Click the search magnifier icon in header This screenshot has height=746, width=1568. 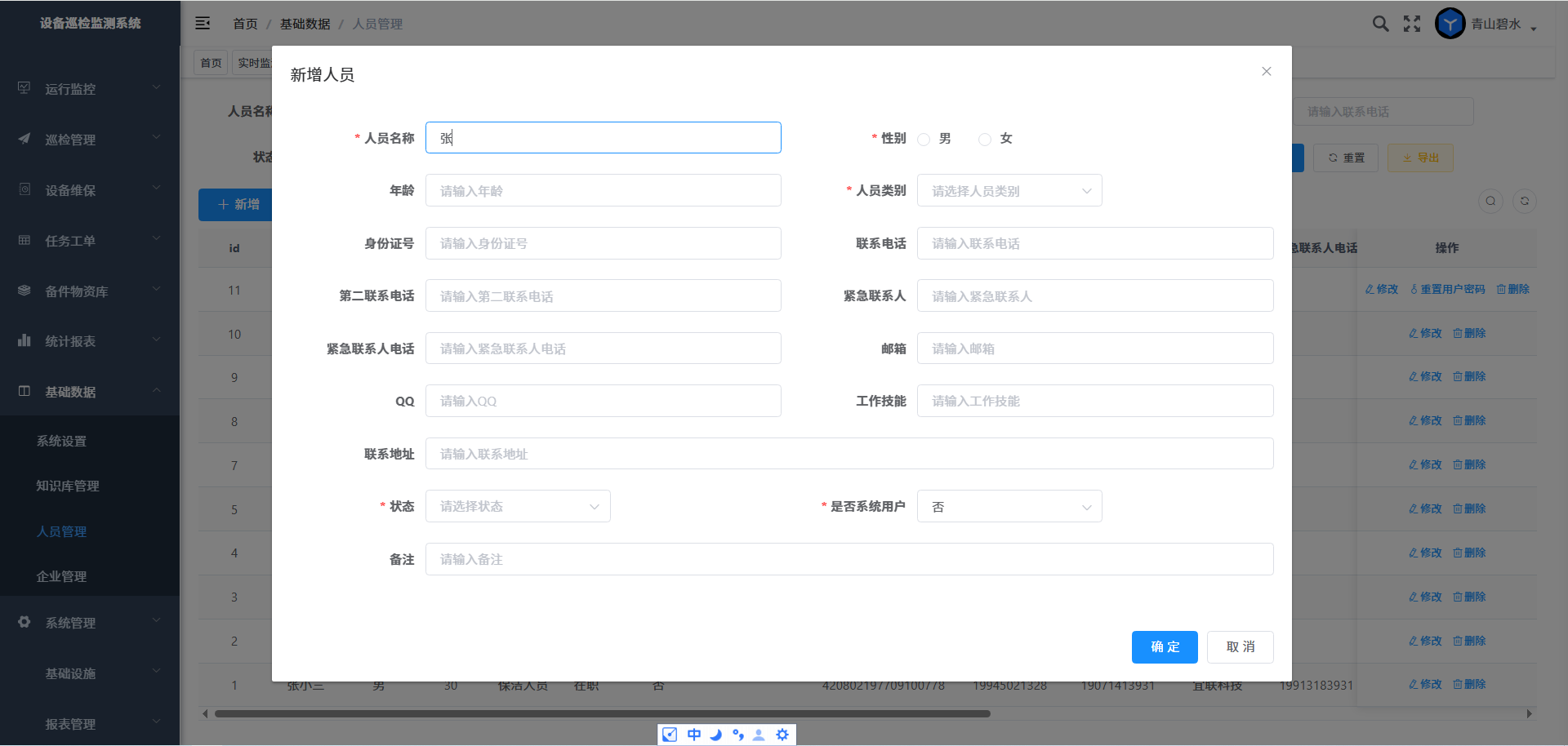pos(1380,24)
